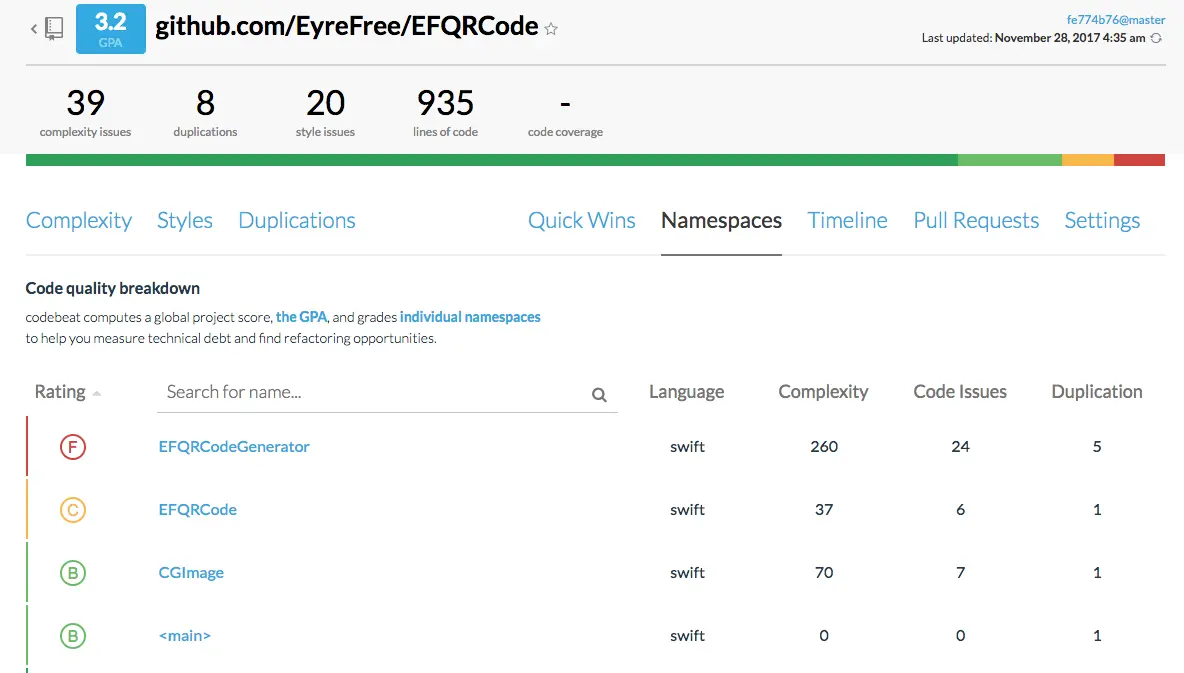This screenshot has height=673, width=1184.
Task: Open the EFQRCode namespace
Action: pyautogui.click(x=198, y=510)
